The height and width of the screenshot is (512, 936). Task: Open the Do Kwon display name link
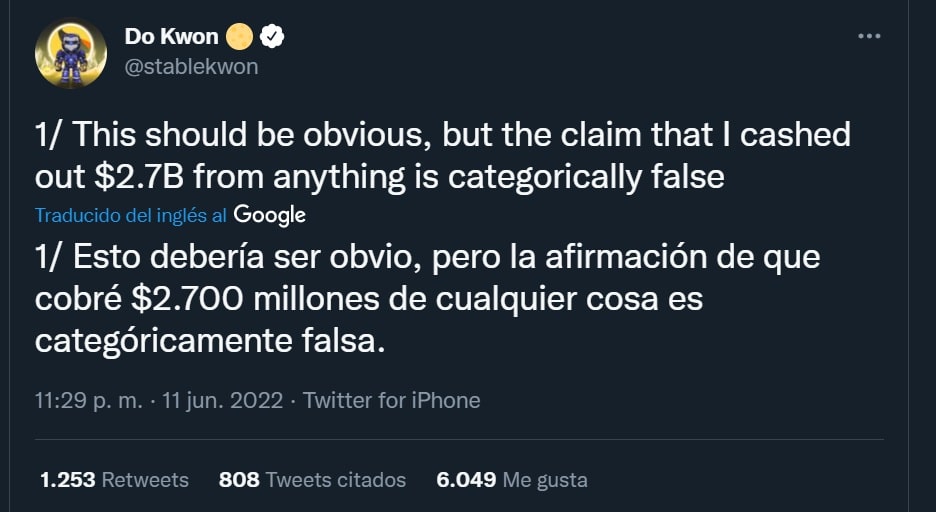170,37
